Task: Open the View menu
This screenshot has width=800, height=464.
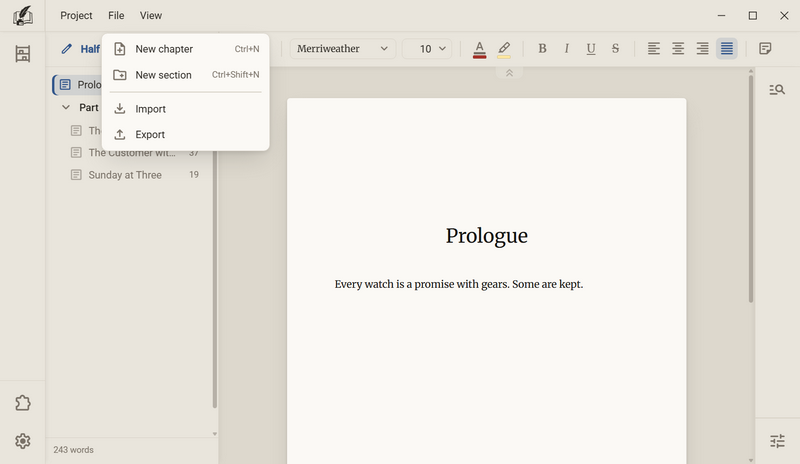Action: tap(151, 16)
